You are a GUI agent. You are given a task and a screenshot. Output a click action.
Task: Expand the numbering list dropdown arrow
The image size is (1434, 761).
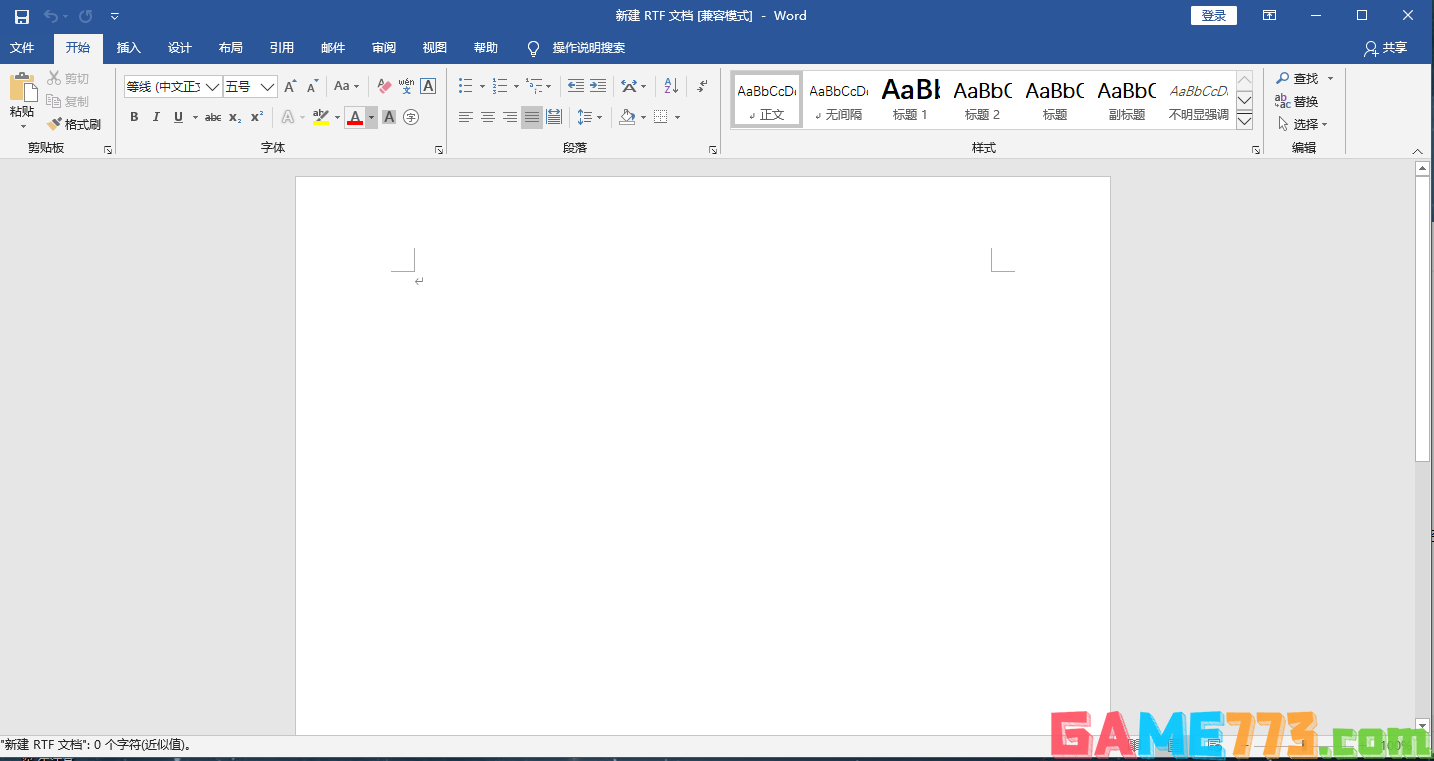coord(516,87)
